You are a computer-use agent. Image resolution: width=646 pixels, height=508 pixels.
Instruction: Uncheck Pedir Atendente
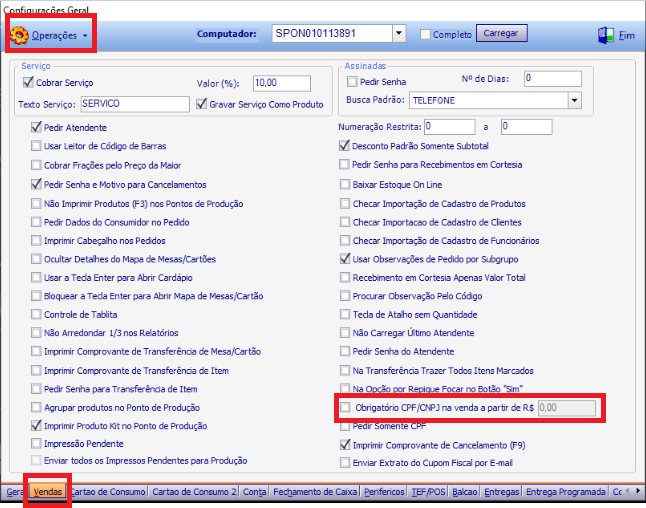36,127
